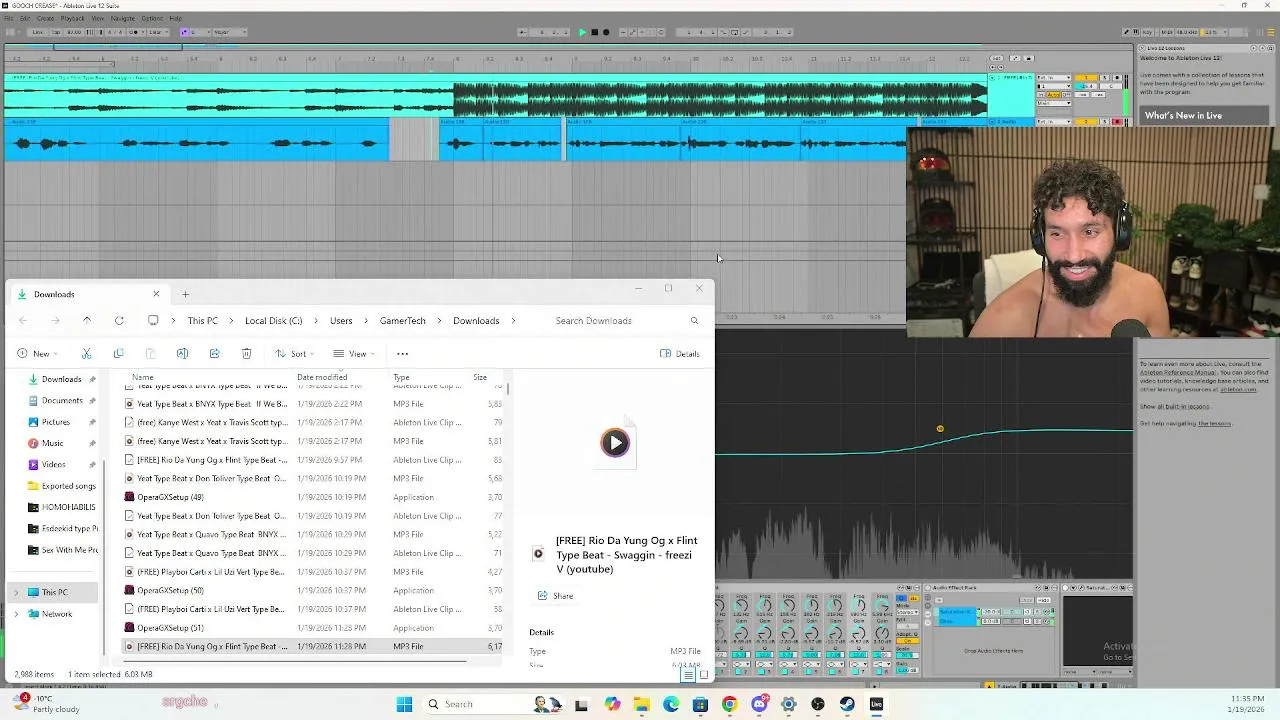Open Pictures in the Explorer sidebar
Screen dimensions: 1280x720
click(56, 422)
